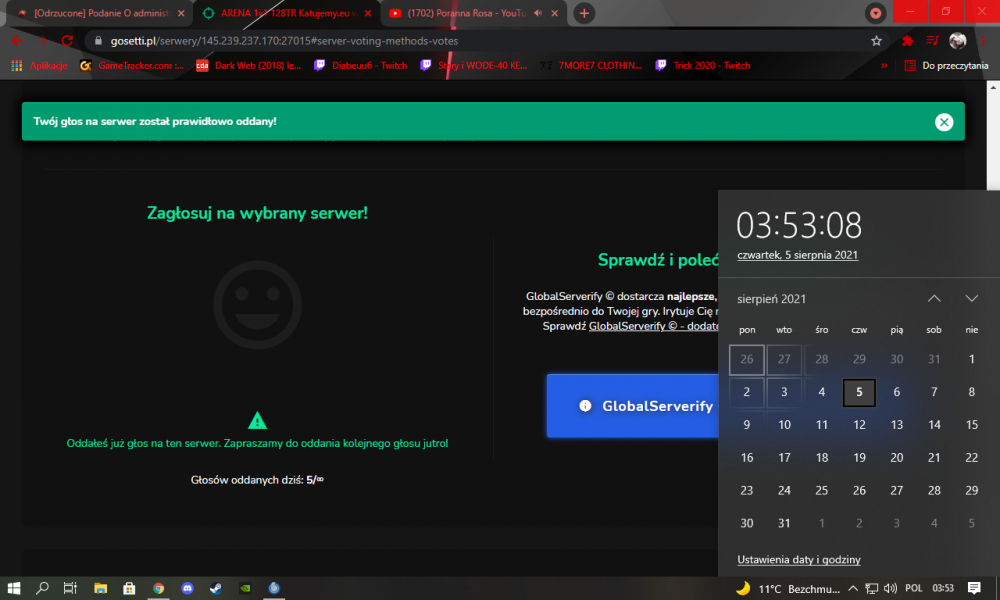Reload the gosetti.pl page
The width and height of the screenshot is (1000, 600).
pyautogui.click(x=67, y=41)
